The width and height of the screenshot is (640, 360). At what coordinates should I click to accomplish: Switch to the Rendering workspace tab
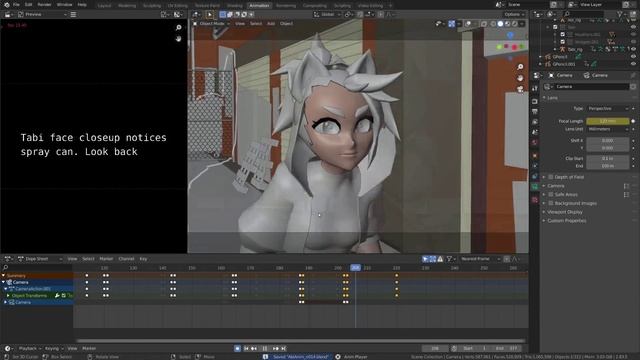click(286, 6)
